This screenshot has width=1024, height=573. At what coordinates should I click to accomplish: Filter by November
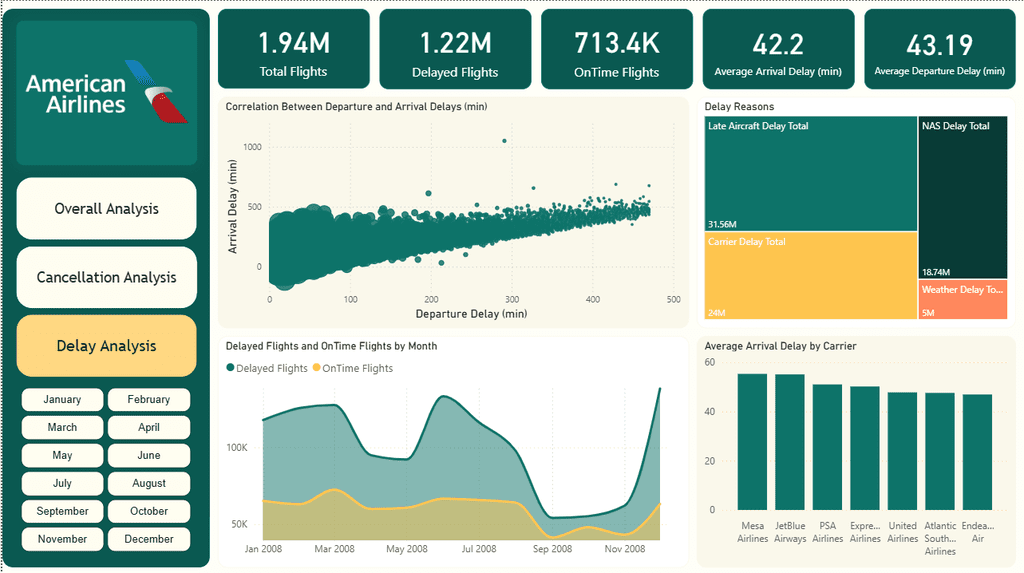pos(62,539)
